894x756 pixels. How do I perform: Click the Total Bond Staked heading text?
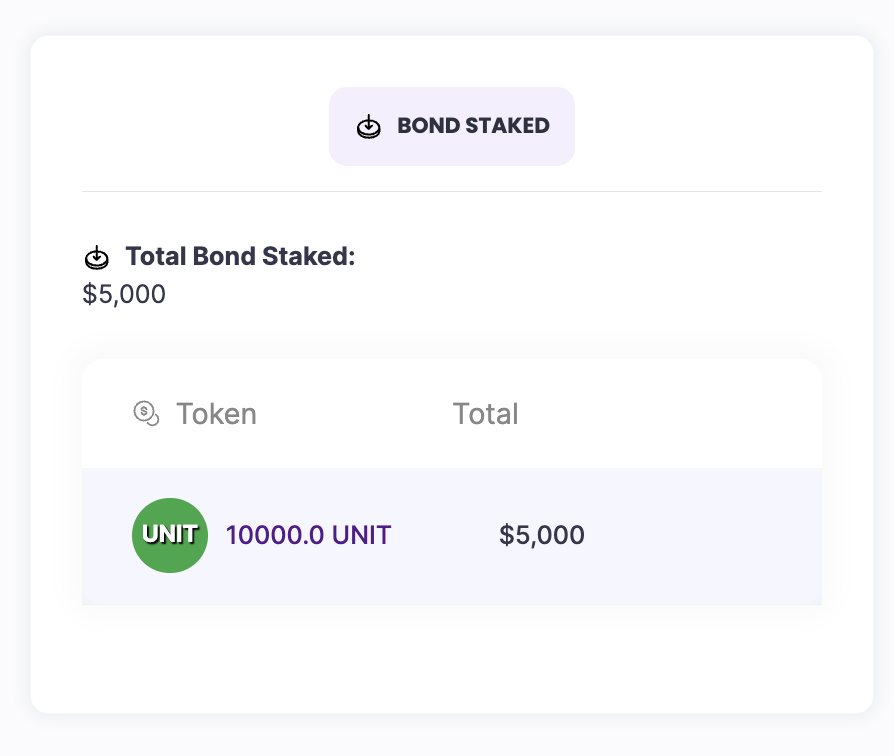(240, 257)
